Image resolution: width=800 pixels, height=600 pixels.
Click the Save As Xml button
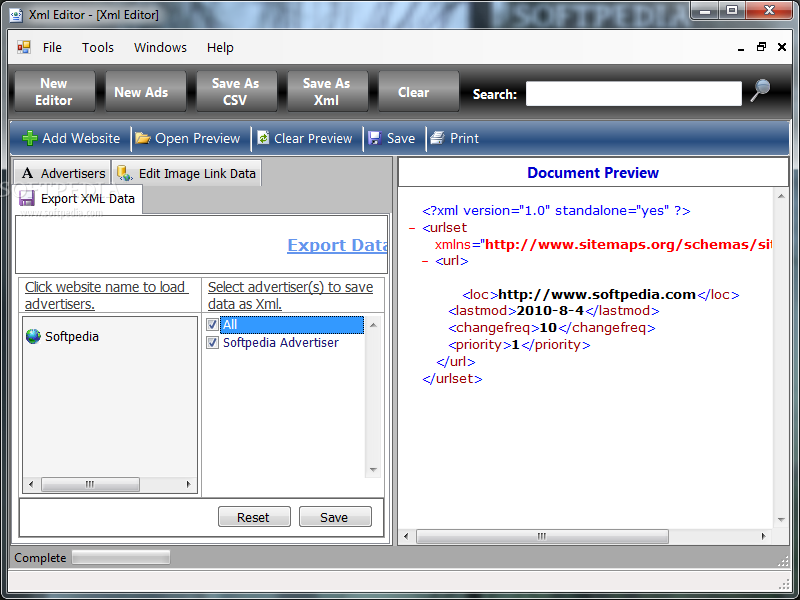point(327,91)
